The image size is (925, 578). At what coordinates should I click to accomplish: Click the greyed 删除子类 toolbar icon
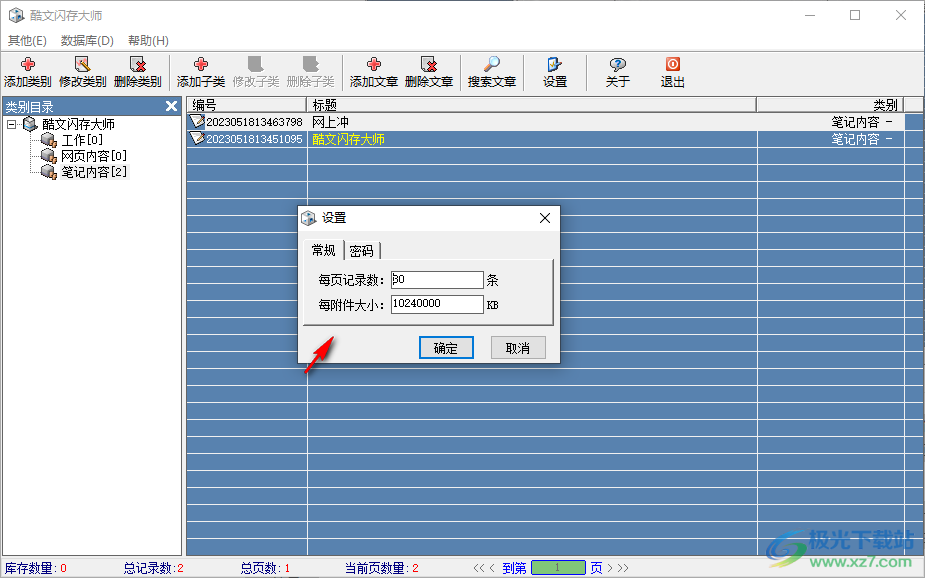tap(310, 73)
